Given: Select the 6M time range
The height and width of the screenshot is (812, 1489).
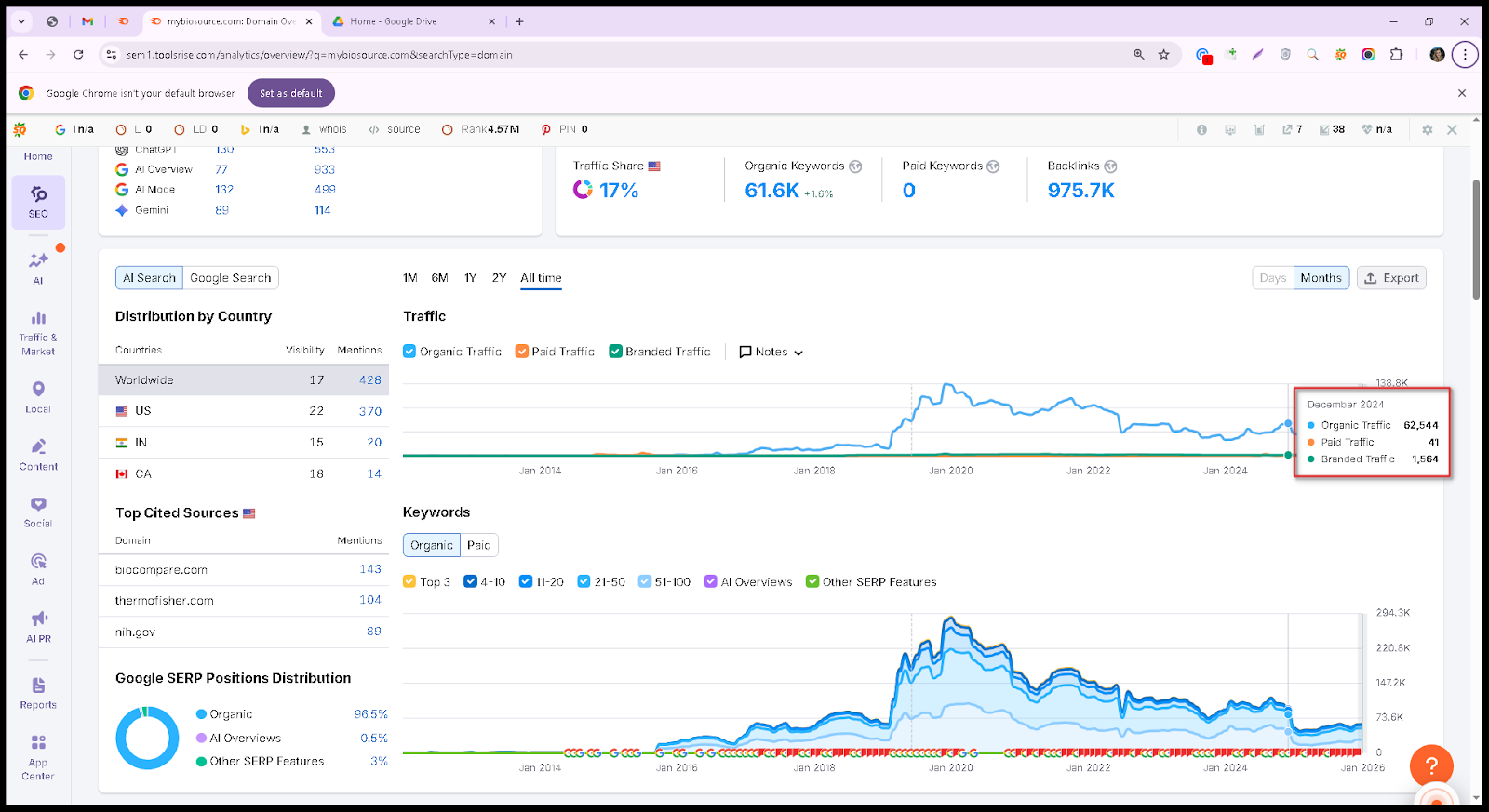Looking at the screenshot, I should tap(440, 278).
